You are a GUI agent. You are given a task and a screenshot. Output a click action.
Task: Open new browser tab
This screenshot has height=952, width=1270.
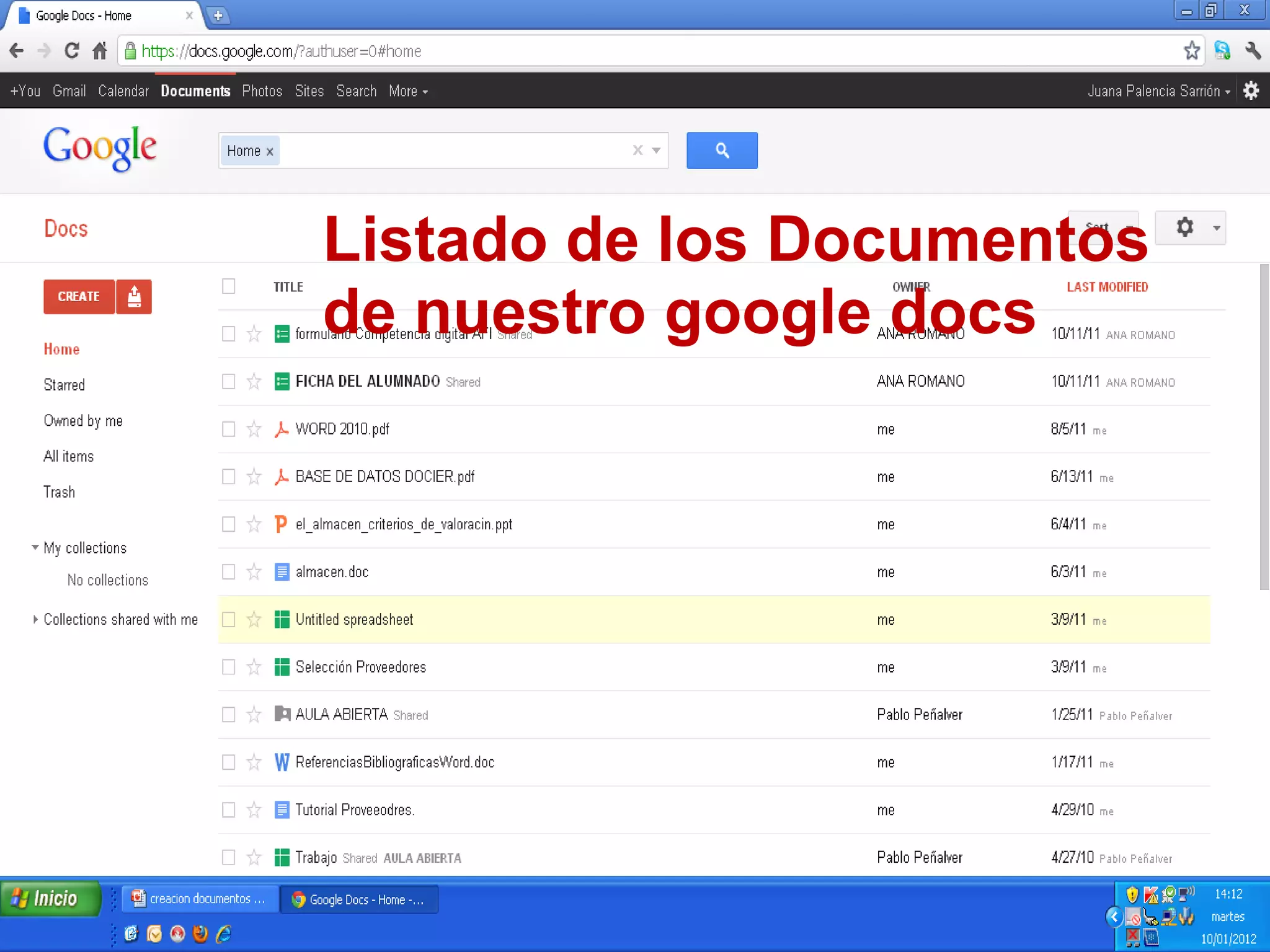pos(218,15)
